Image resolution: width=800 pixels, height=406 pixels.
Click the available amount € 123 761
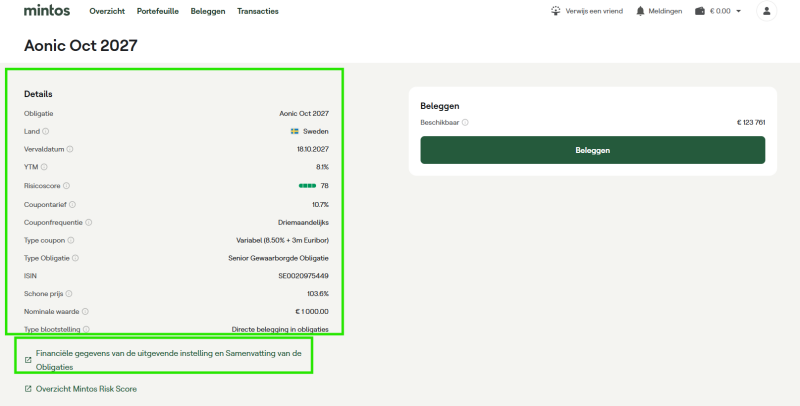tap(751, 122)
